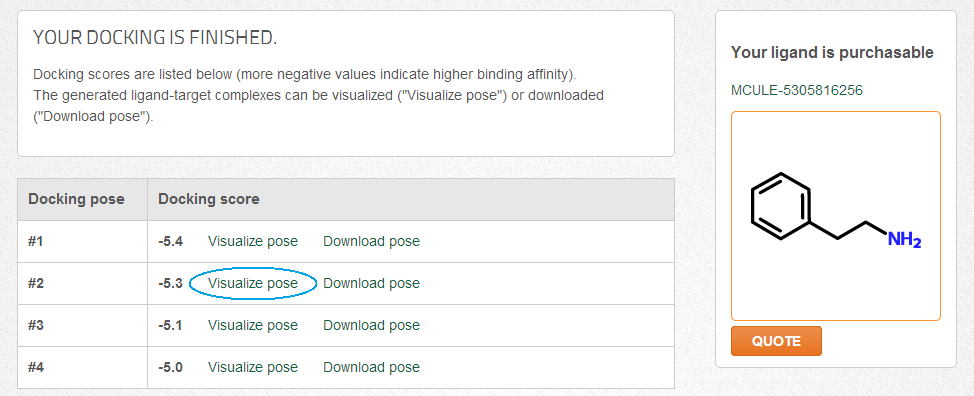Click the orange QUOTE button
Image resolution: width=974 pixels, height=396 pixels.
click(776, 341)
